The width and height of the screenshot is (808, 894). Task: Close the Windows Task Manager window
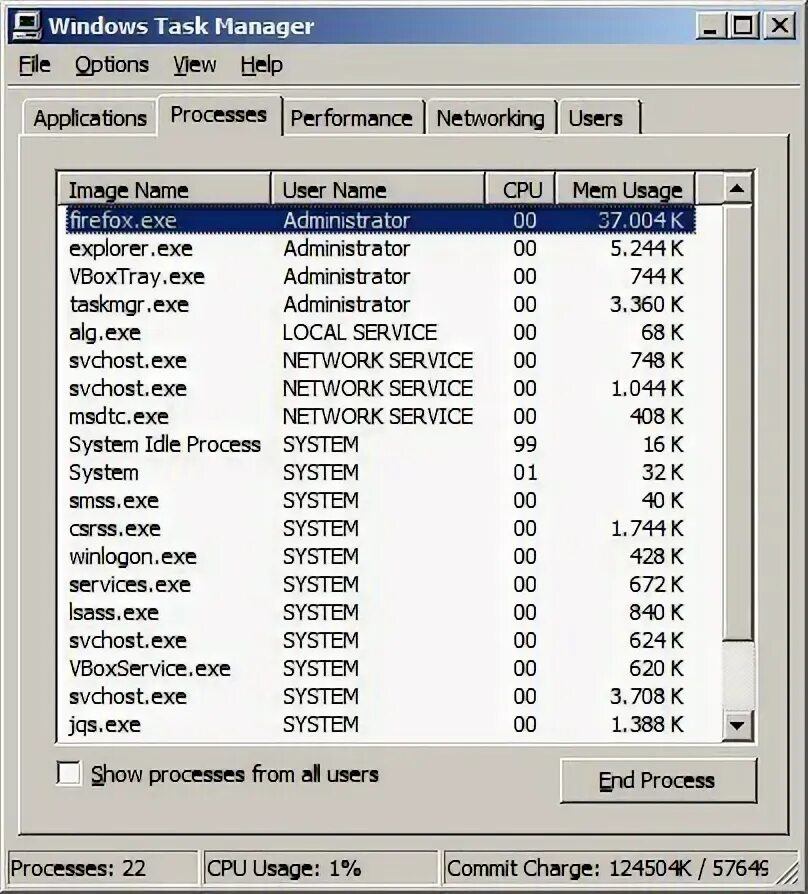[x=779, y=26]
